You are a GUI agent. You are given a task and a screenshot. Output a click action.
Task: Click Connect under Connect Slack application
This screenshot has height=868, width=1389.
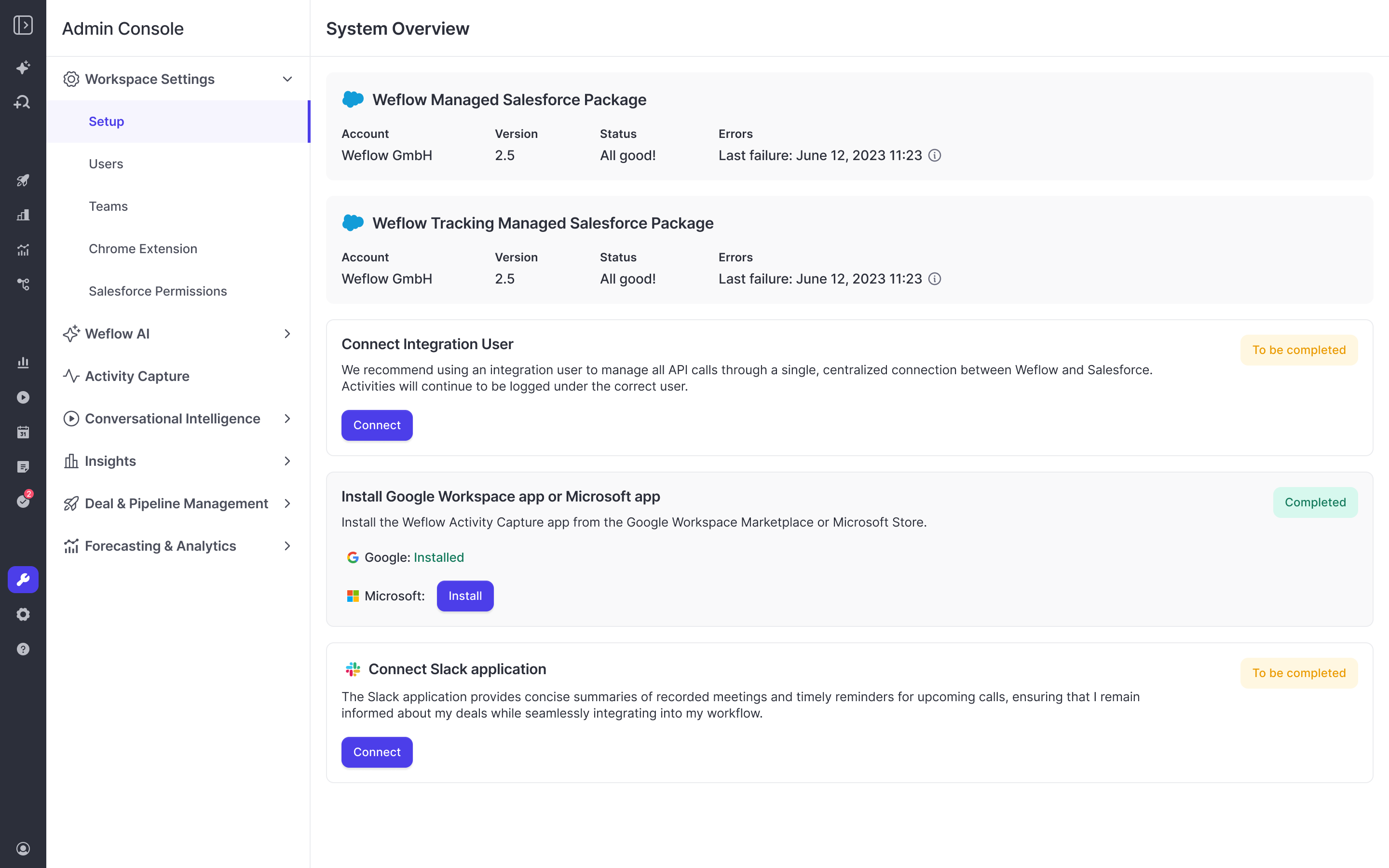[377, 752]
